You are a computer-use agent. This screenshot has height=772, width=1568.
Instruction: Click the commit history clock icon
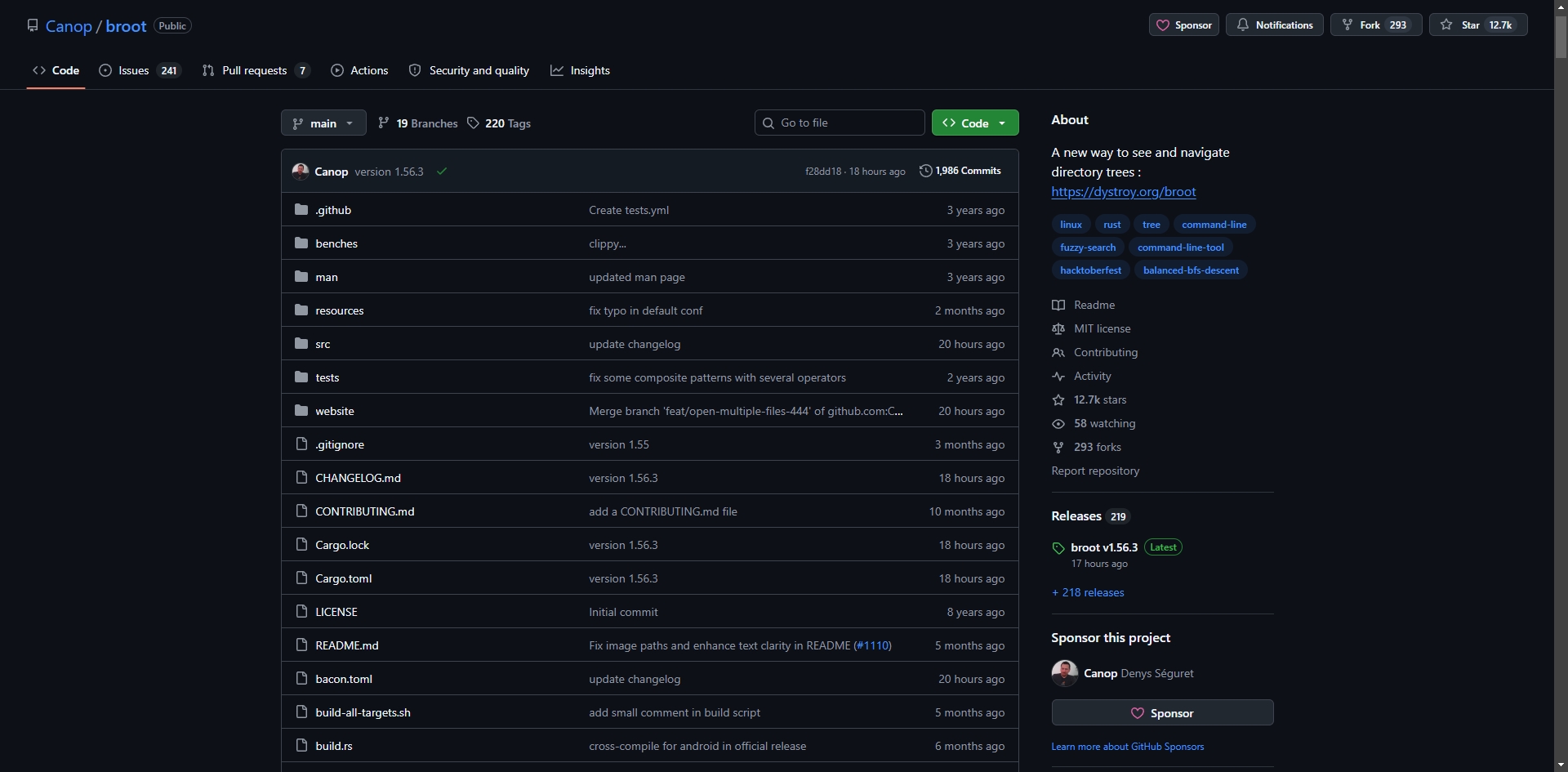pyautogui.click(x=925, y=171)
